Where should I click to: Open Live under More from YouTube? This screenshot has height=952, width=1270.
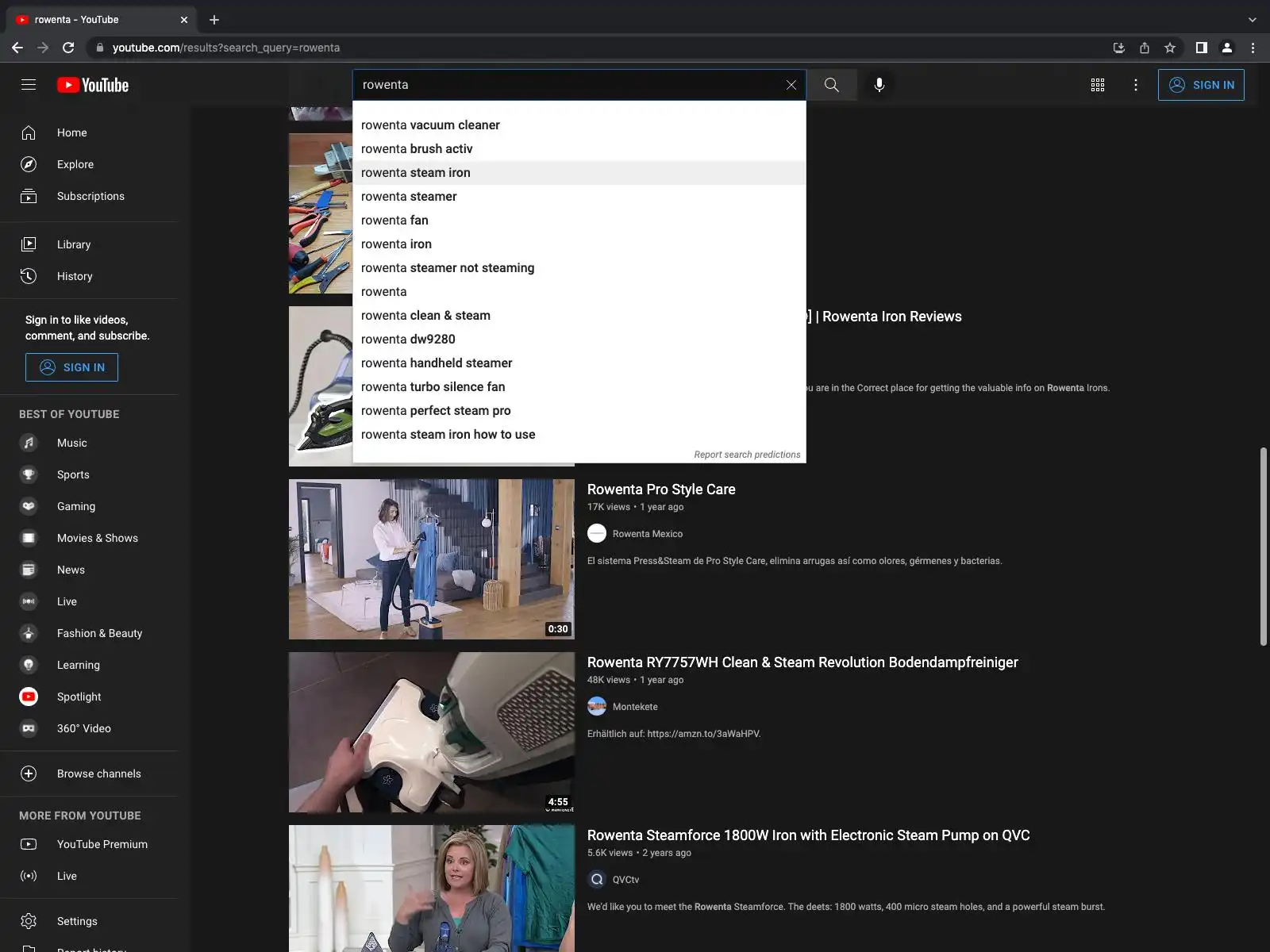click(89, 876)
